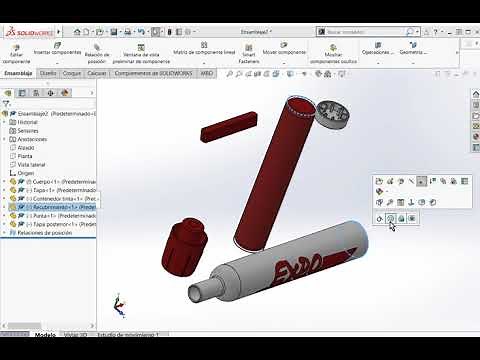480x360 pixels.
Task: Open Display Style icon in the view toolbar
Action: (290, 74)
